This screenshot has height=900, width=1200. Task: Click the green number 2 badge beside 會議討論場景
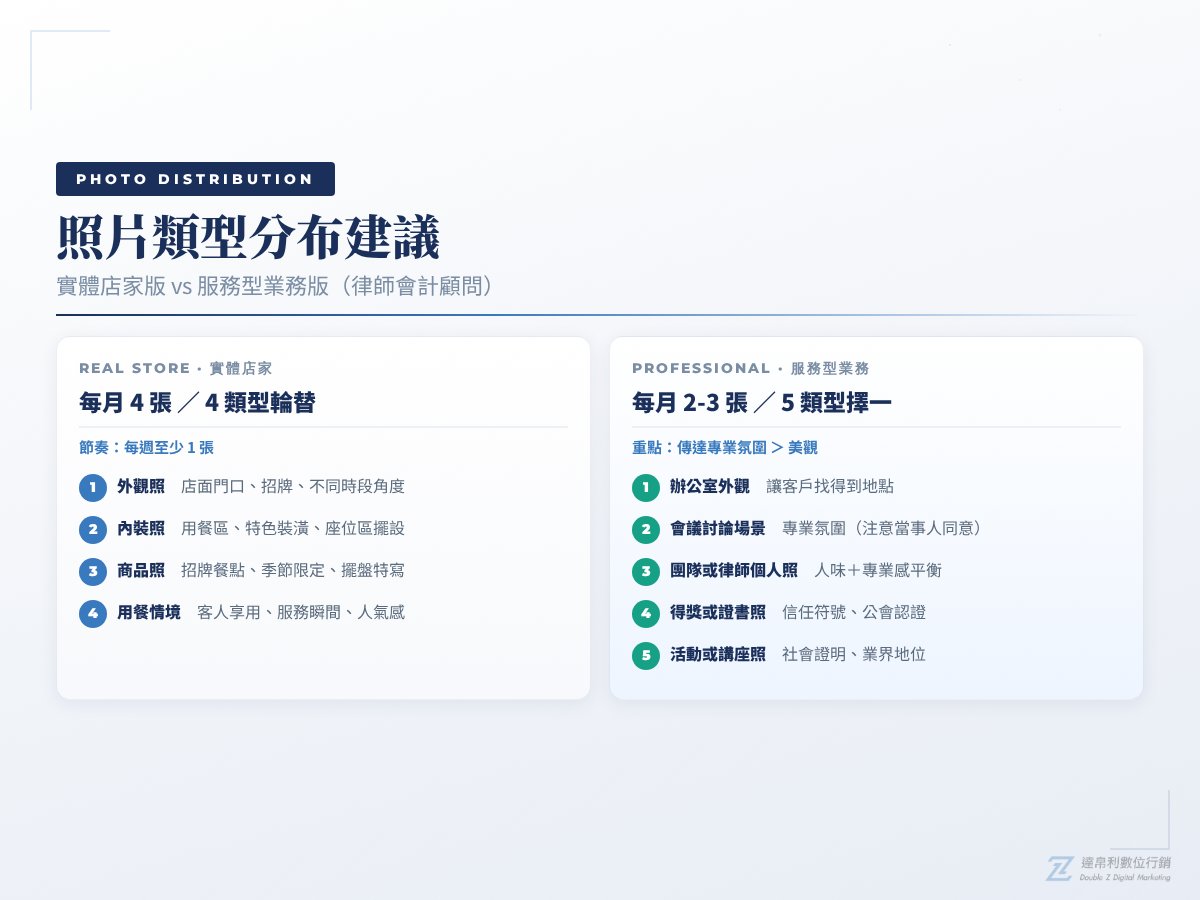point(646,529)
